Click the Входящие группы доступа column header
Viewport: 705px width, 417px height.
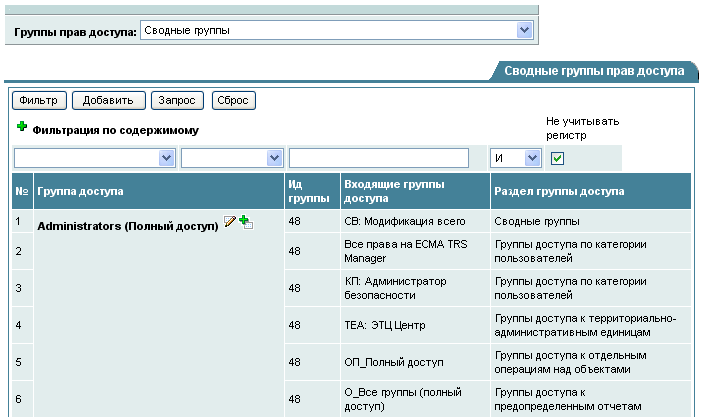415,191
